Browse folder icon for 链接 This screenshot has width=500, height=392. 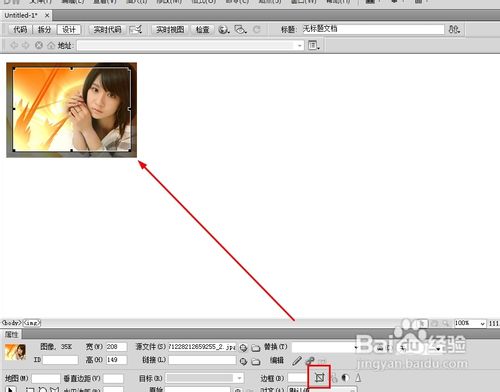[x=256, y=361]
